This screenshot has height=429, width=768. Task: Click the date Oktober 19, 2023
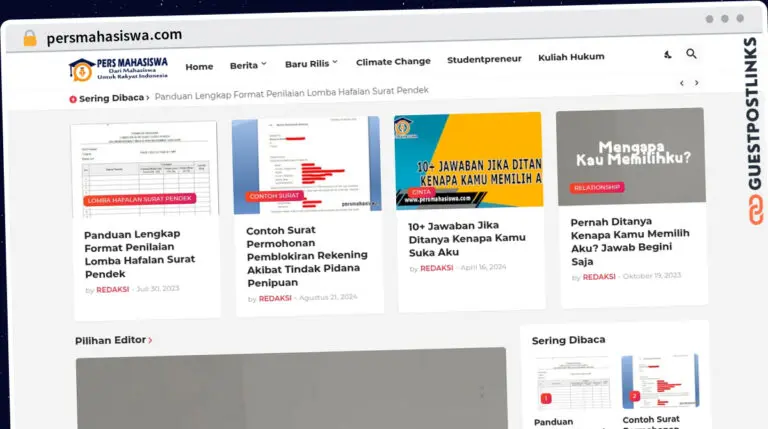[652, 276]
